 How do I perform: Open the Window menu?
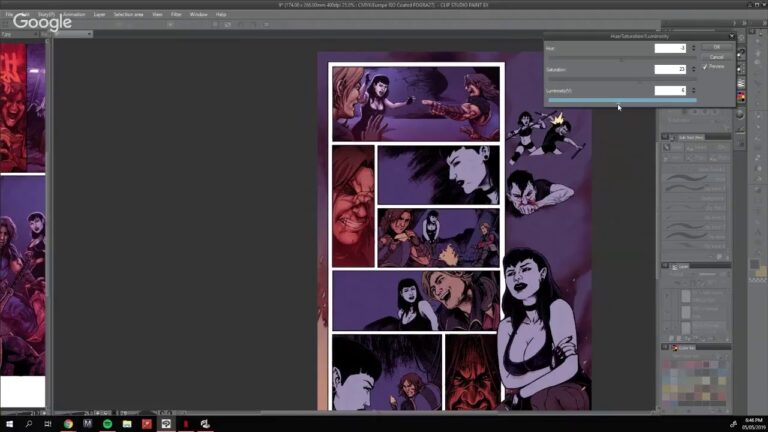point(198,15)
